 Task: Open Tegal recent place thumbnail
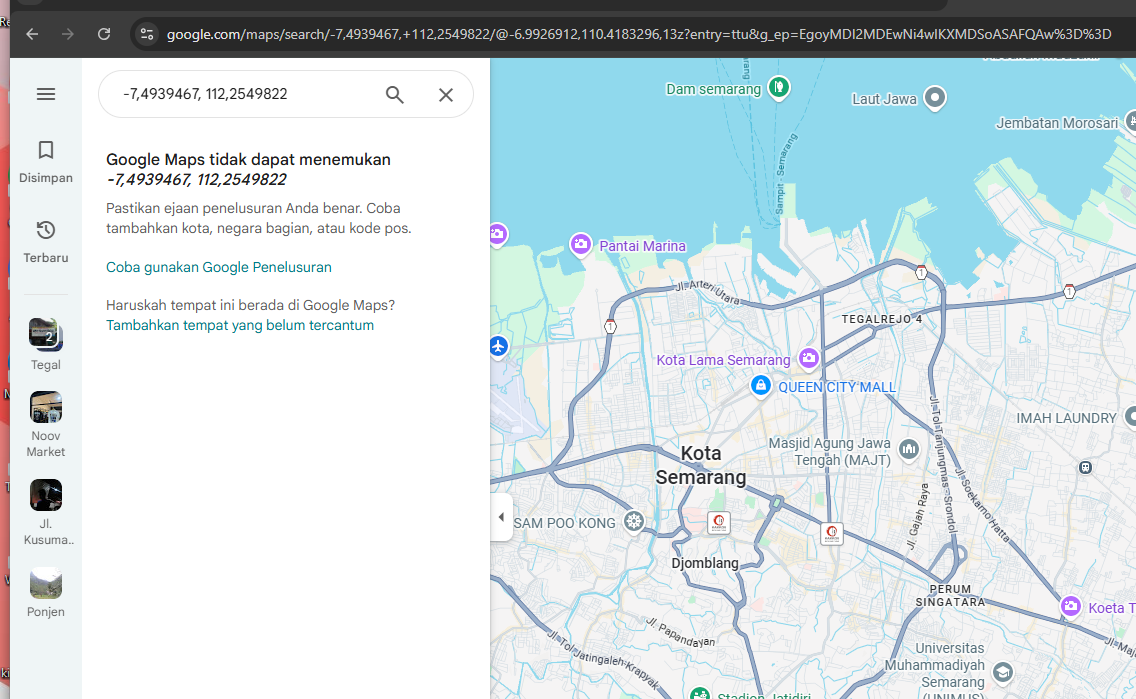click(46, 335)
